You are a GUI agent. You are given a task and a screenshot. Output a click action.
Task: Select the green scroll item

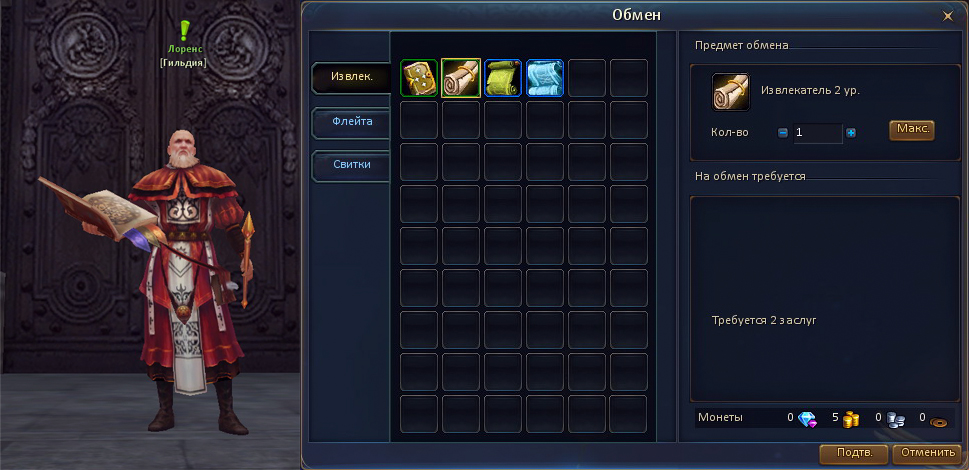pyautogui.click(x=503, y=78)
